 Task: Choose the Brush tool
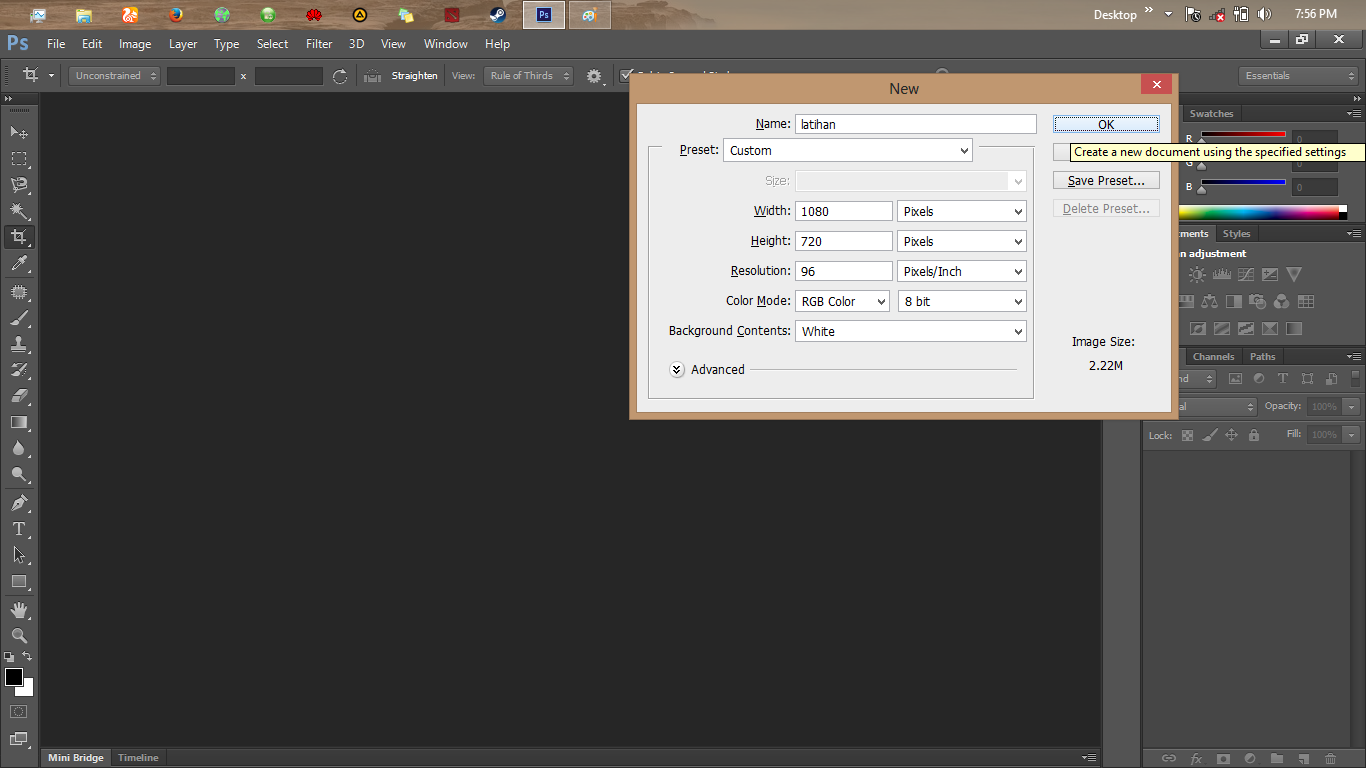(x=18, y=318)
